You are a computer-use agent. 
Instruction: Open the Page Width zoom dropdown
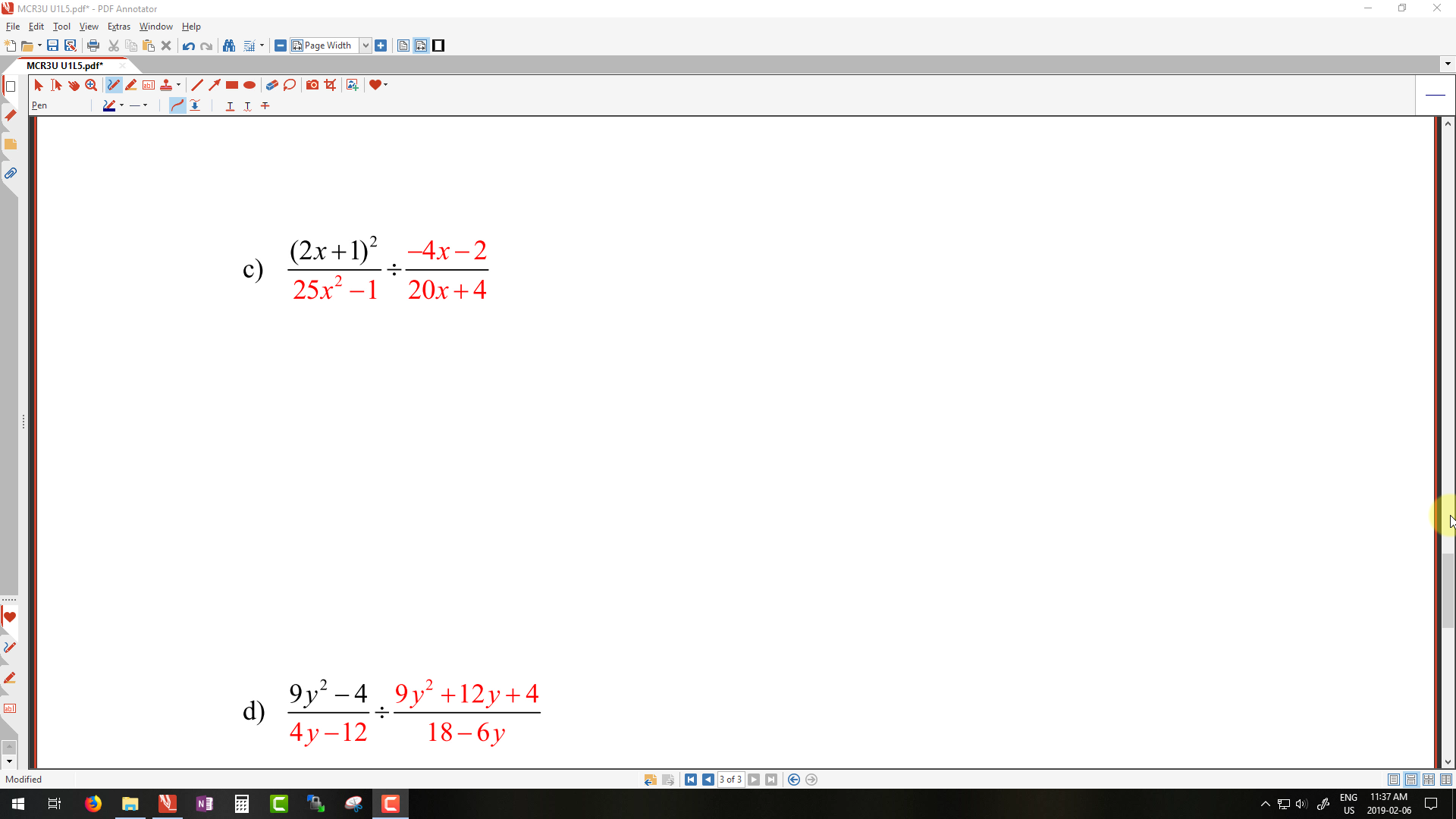pos(366,45)
